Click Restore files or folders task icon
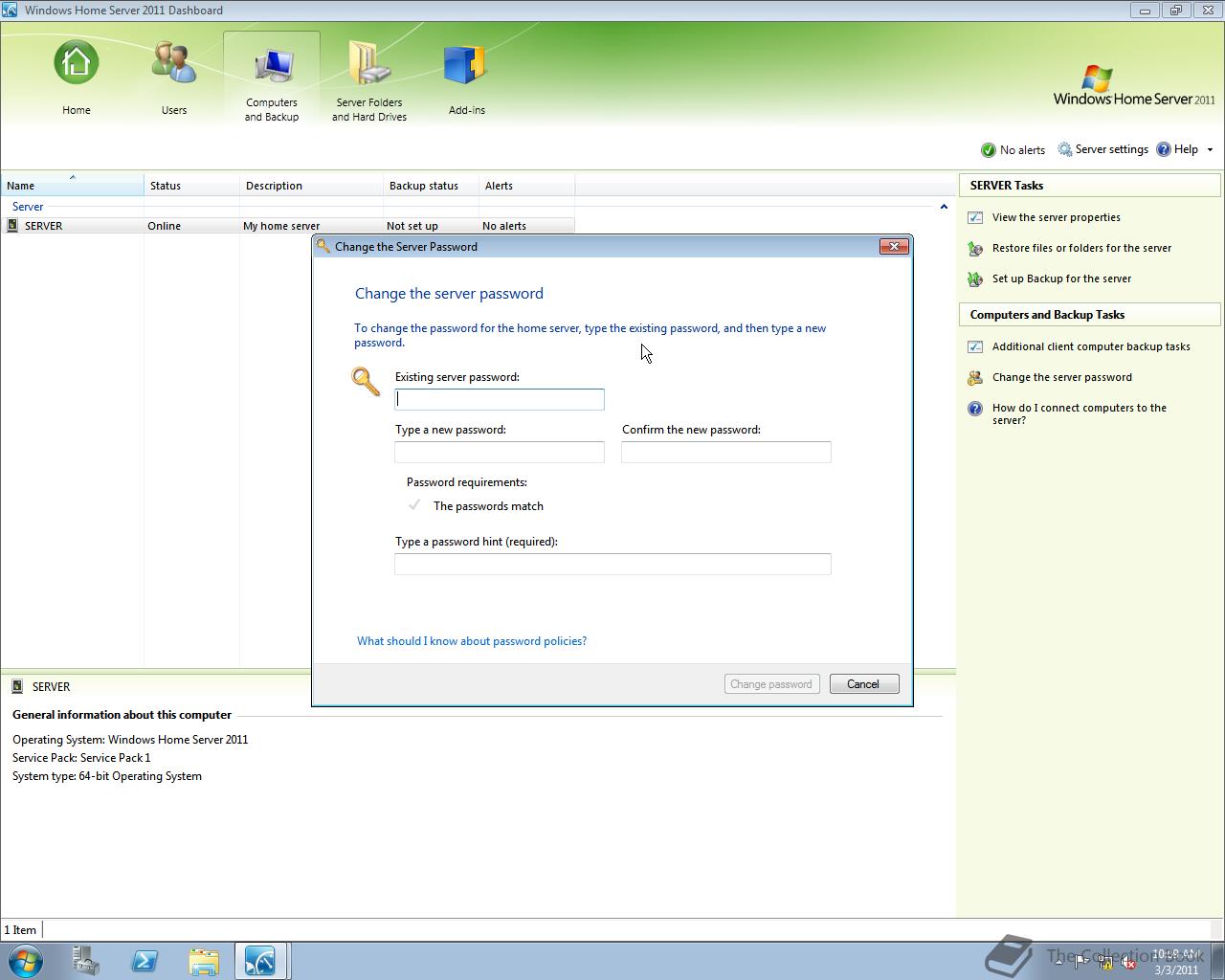1225x980 pixels. (975, 249)
